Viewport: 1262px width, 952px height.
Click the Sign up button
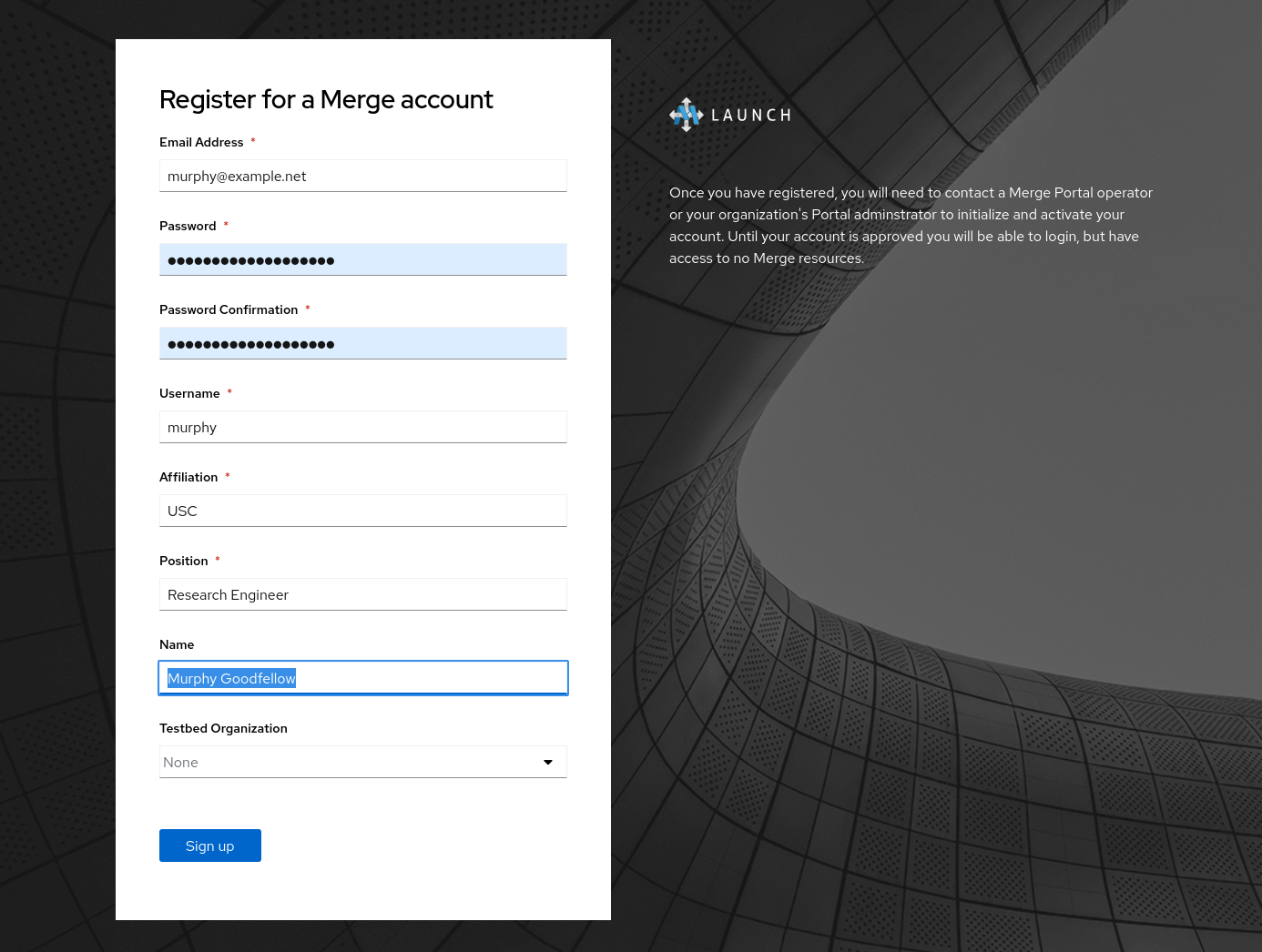coord(210,846)
